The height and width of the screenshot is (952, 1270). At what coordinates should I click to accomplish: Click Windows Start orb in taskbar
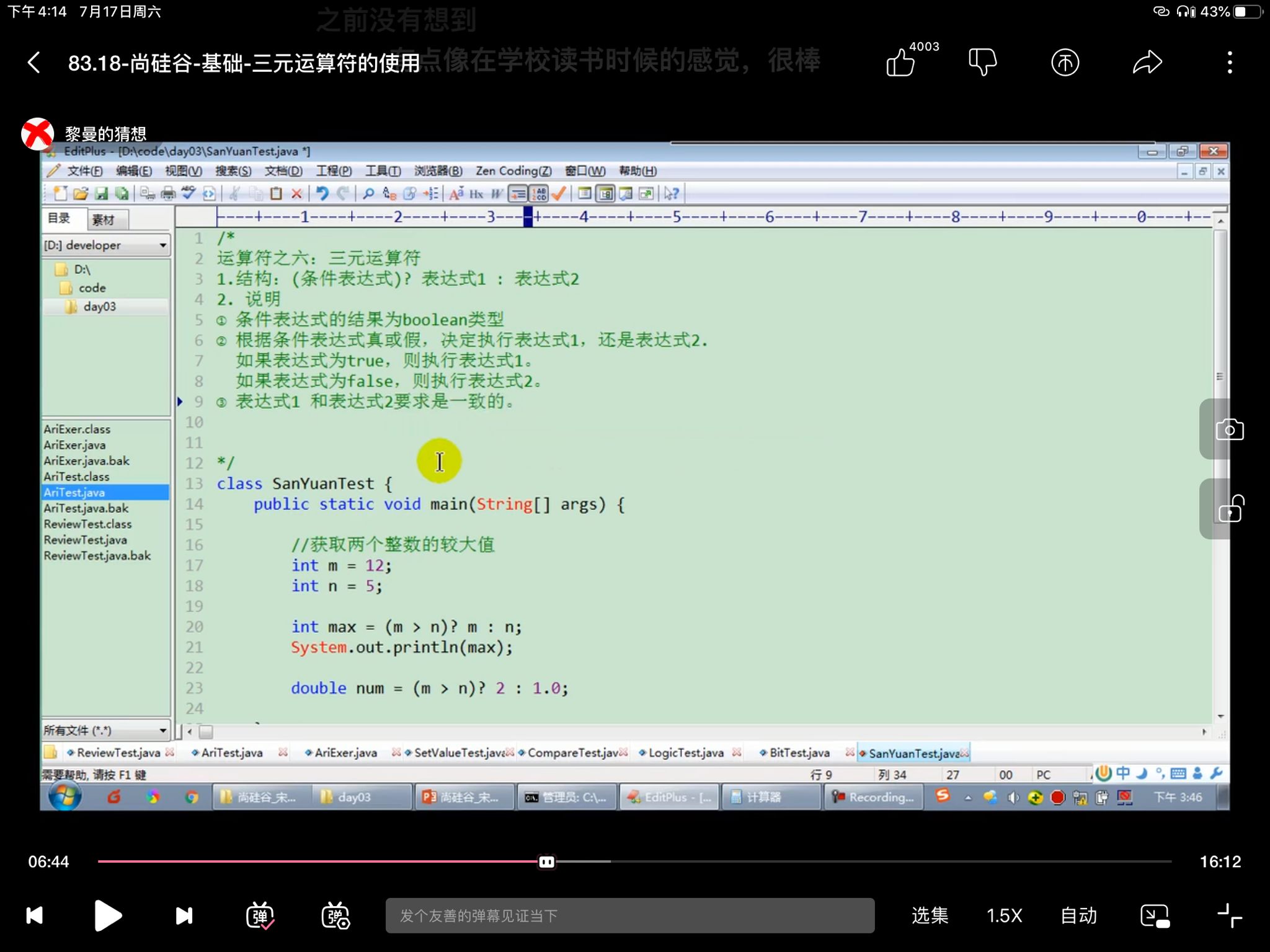(x=64, y=797)
